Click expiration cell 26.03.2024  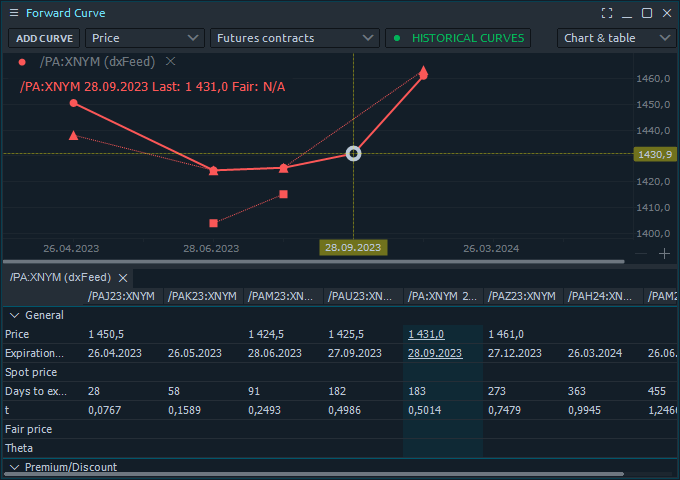click(x=595, y=353)
